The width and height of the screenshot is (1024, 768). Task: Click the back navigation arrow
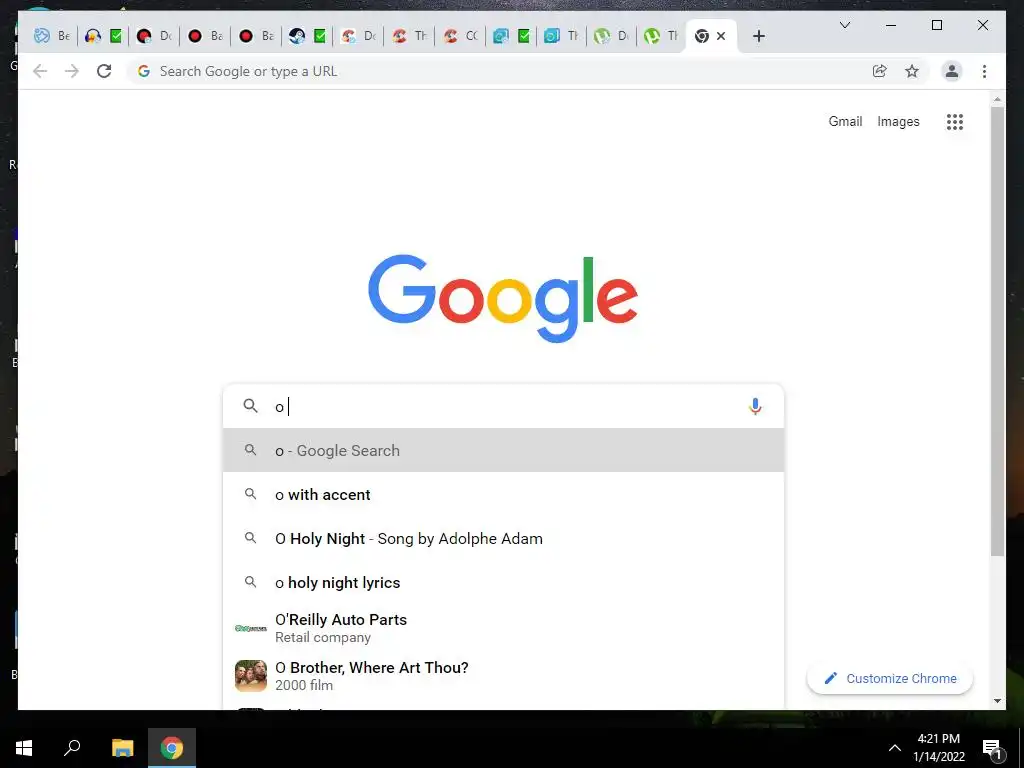tap(40, 71)
